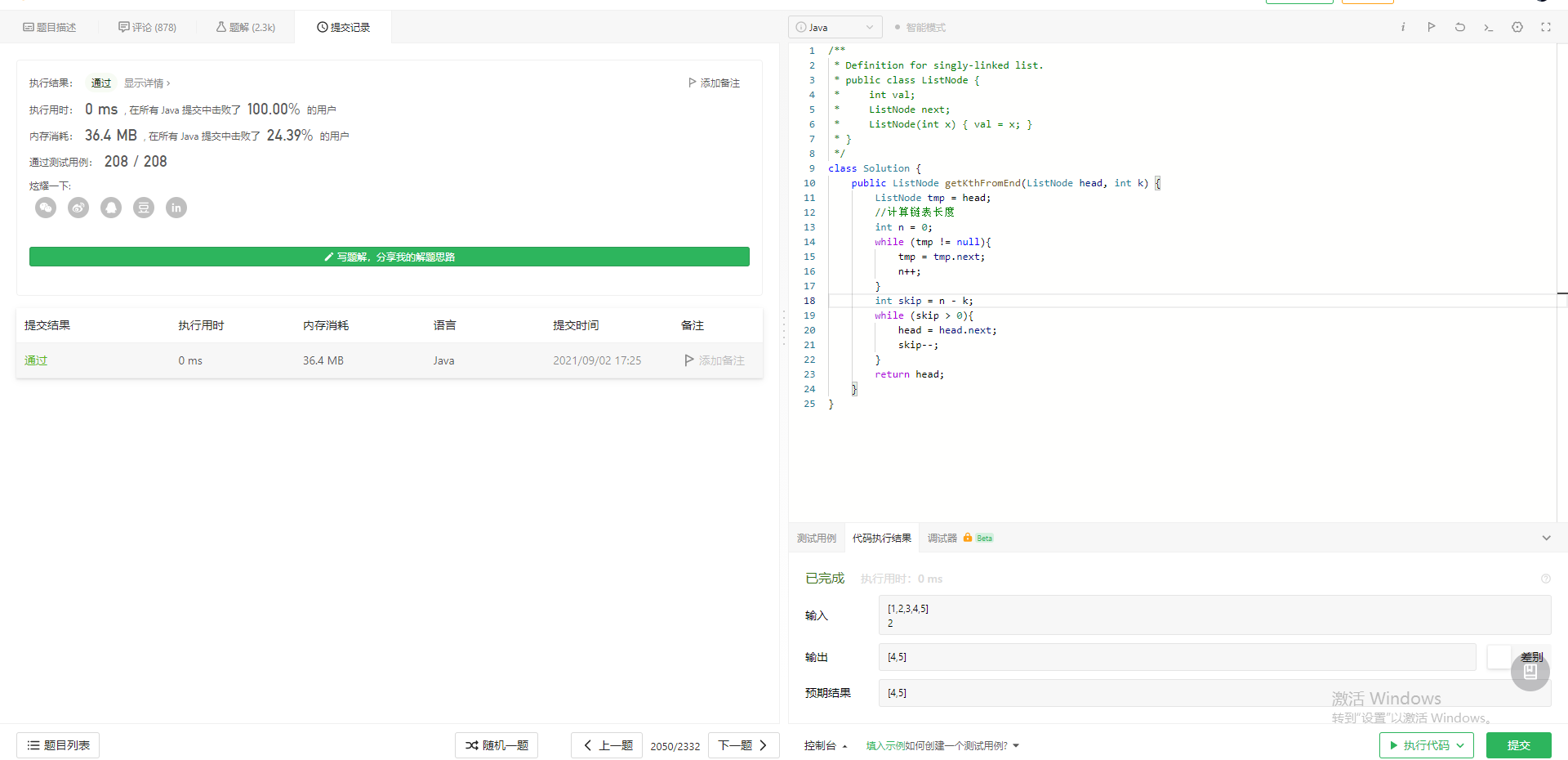Go to next problem 下一题
Viewport: 1568px width, 760px height.
click(743, 745)
